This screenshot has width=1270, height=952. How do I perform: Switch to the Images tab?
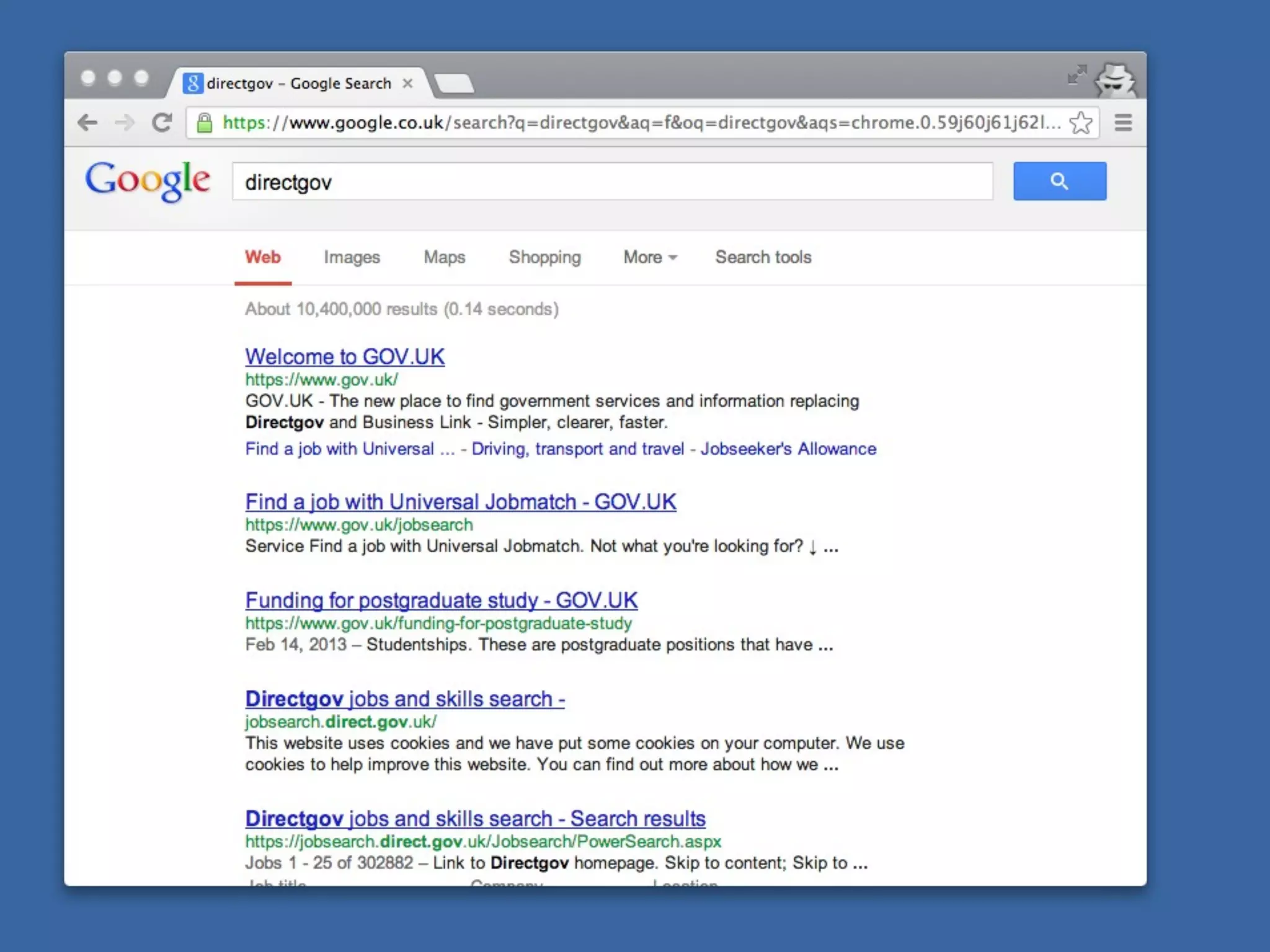click(352, 257)
